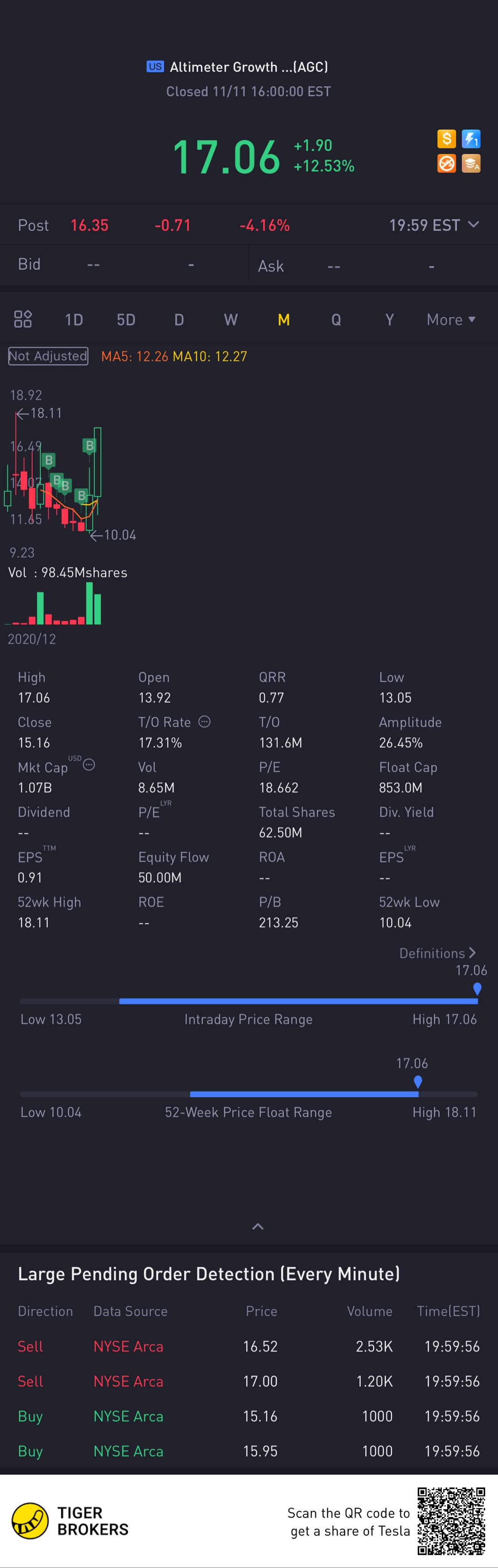Tap the info icon beside T/O Rate
498x1568 pixels.
click(x=205, y=721)
